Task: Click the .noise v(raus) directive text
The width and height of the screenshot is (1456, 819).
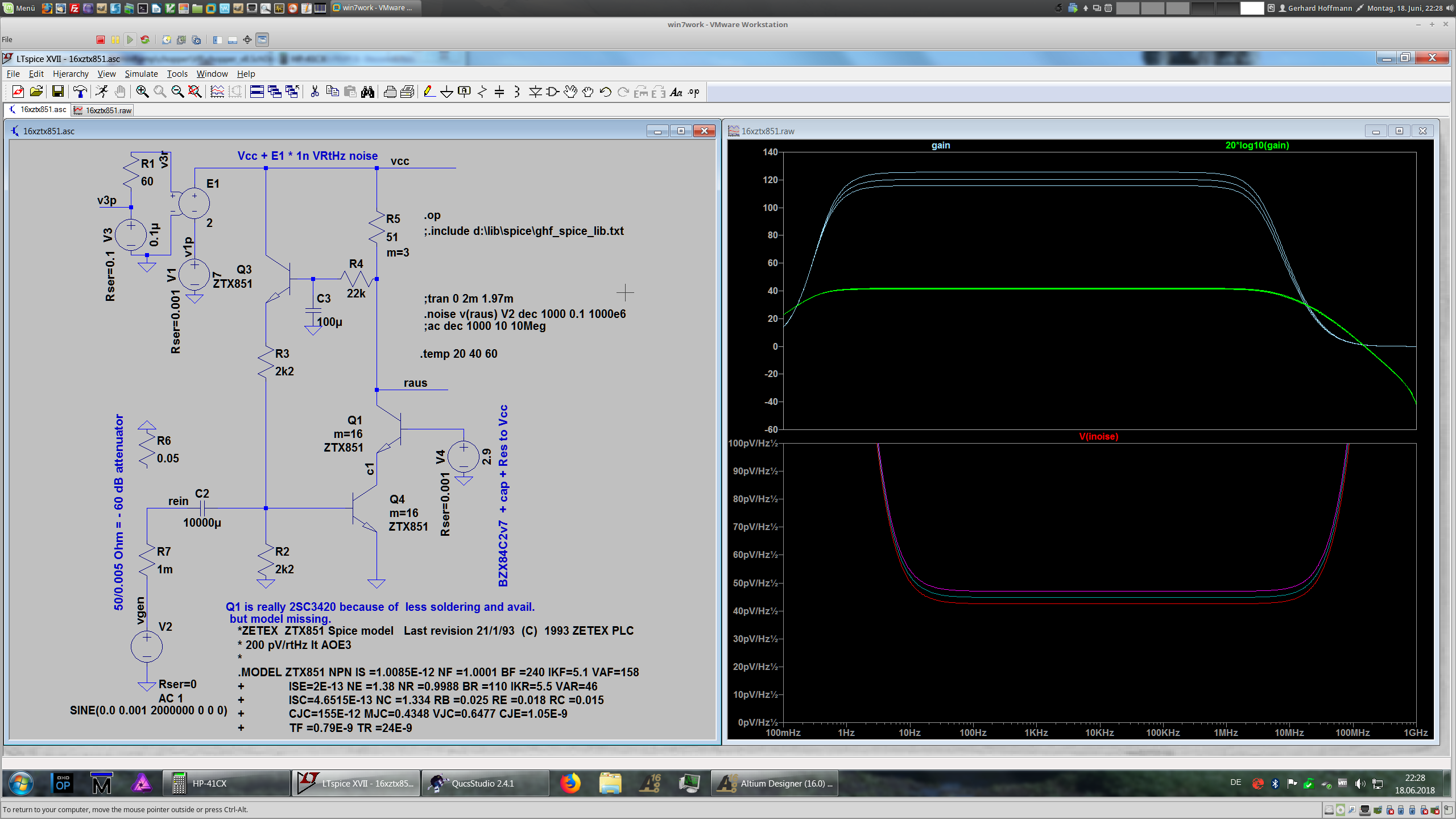Action: [x=524, y=314]
